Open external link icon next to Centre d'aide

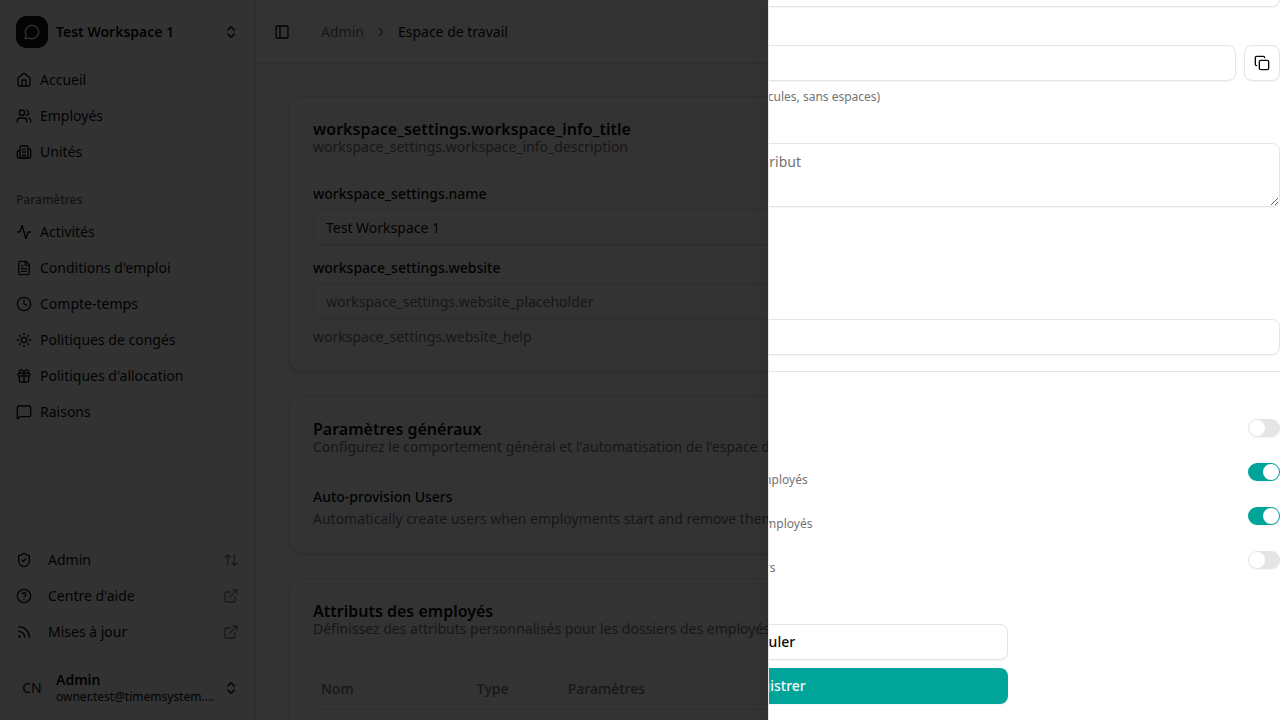[231, 596]
